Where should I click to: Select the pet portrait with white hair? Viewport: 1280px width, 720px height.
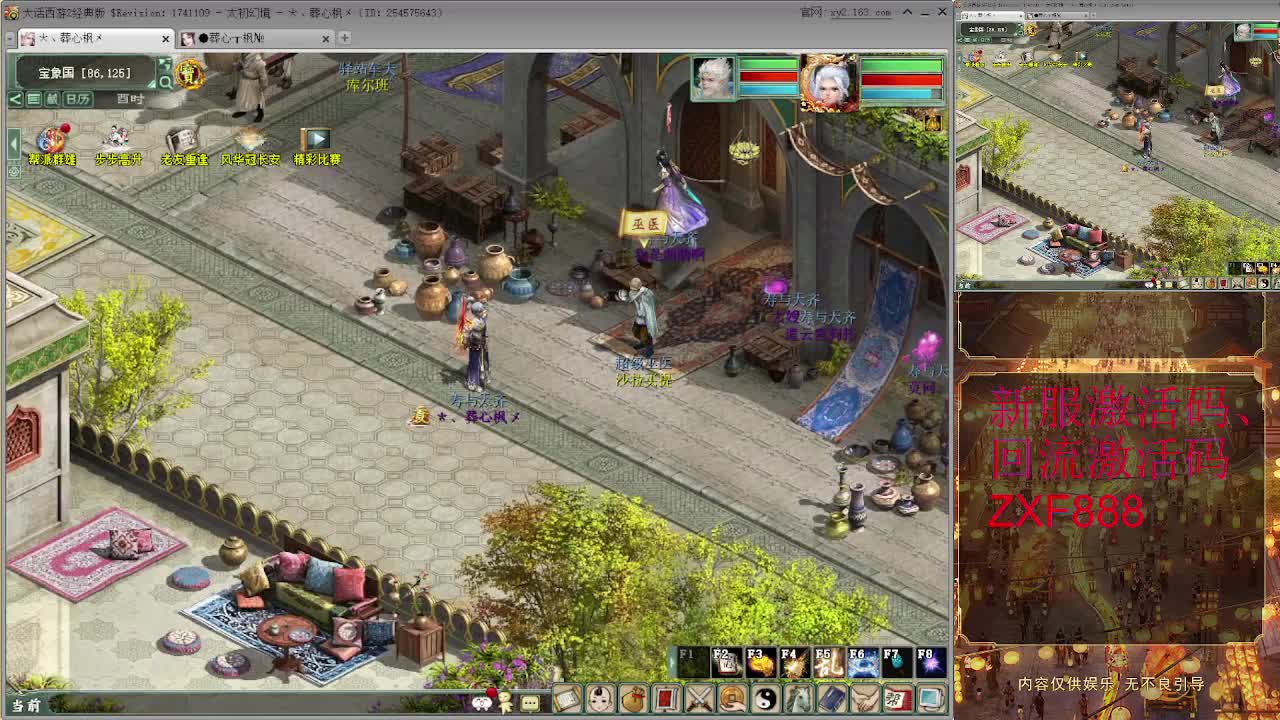[713, 79]
